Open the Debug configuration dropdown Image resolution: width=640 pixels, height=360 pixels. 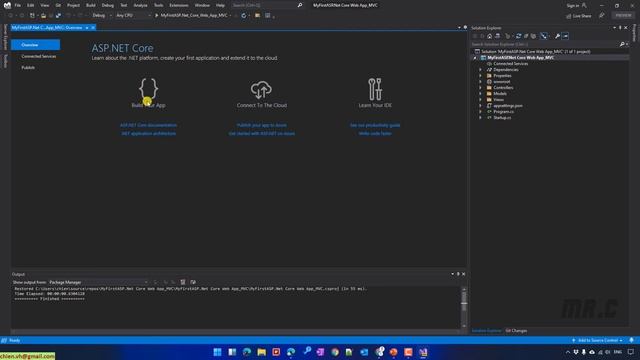pos(102,16)
